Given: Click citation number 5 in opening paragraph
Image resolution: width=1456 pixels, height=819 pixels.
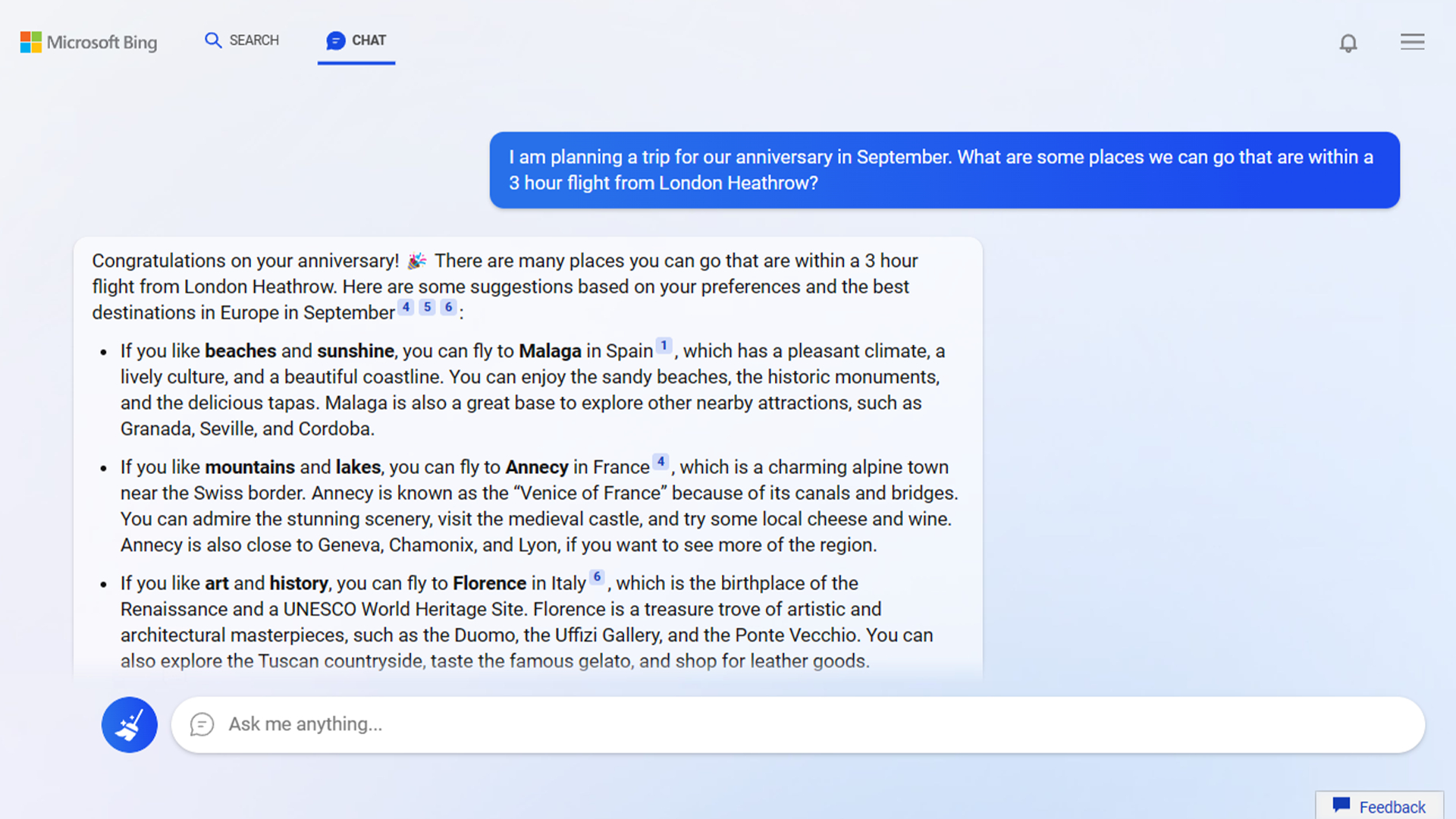Looking at the screenshot, I should coord(427,308).
